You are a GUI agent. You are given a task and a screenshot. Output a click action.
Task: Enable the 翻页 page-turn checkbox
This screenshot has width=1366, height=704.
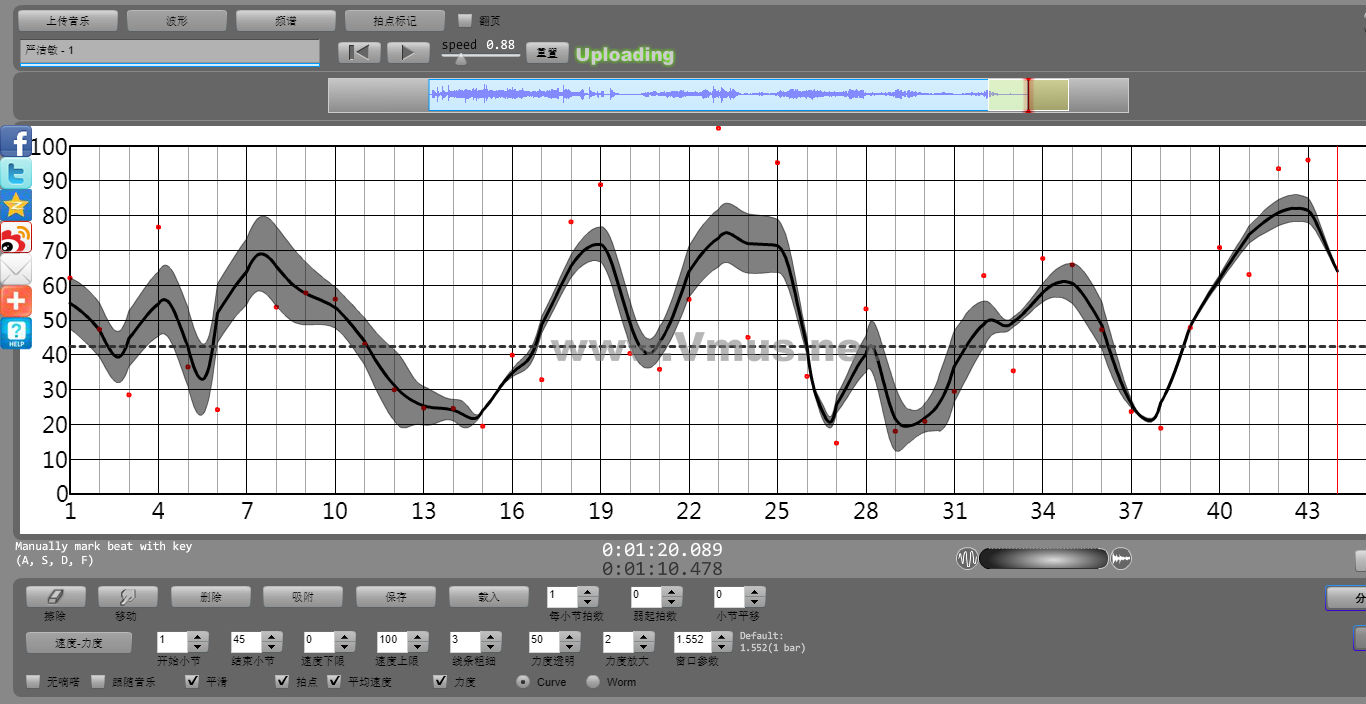click(x=464, y=20)
